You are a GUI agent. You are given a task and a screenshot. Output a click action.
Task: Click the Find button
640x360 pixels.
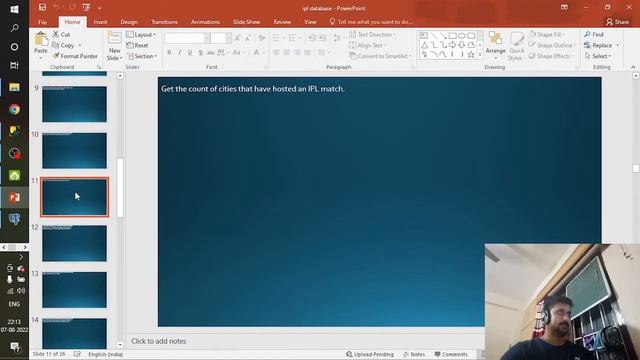tap(594, 34)
